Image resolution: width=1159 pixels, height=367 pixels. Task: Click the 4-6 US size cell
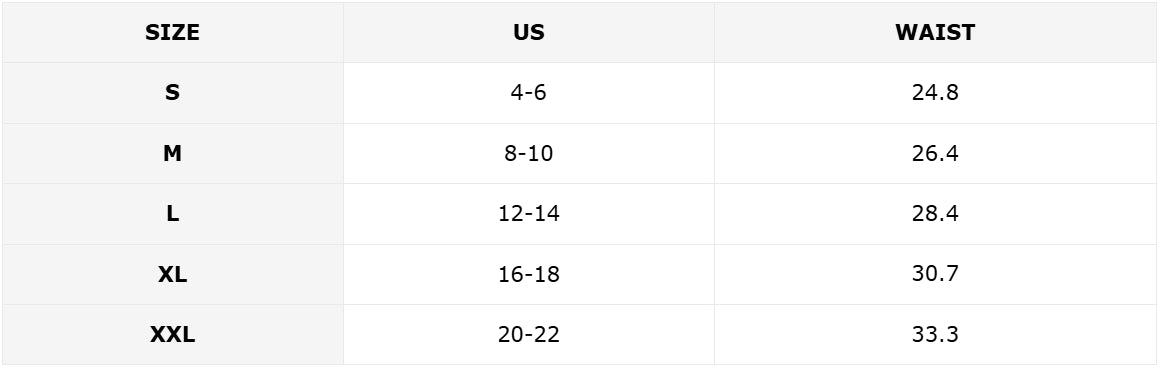tap(528, 93)
